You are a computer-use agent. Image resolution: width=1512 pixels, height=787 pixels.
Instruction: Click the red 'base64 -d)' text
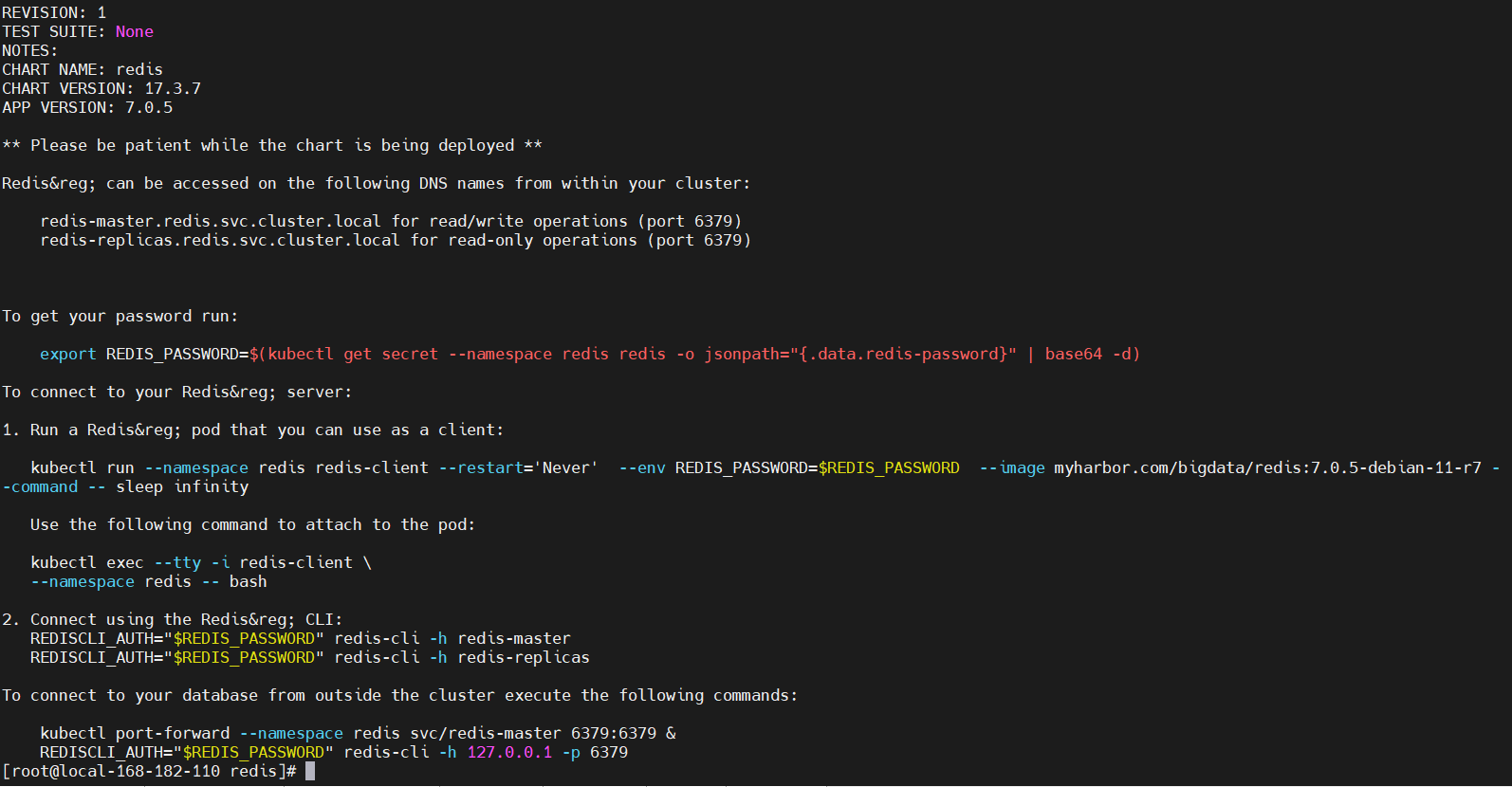click(1093, 354)
